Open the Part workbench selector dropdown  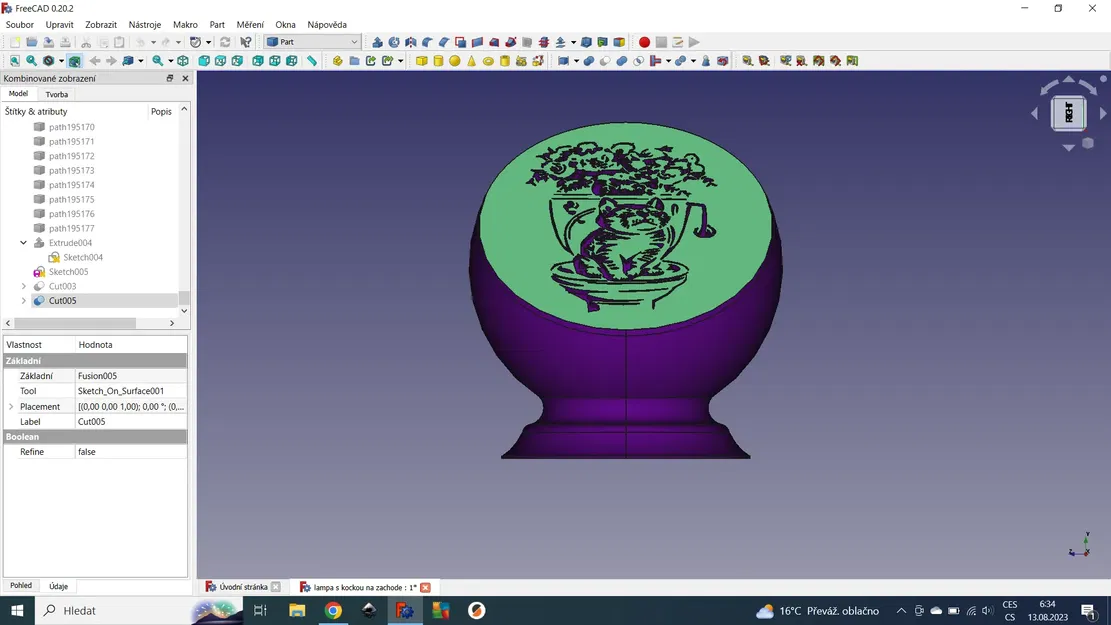[312, 42]
